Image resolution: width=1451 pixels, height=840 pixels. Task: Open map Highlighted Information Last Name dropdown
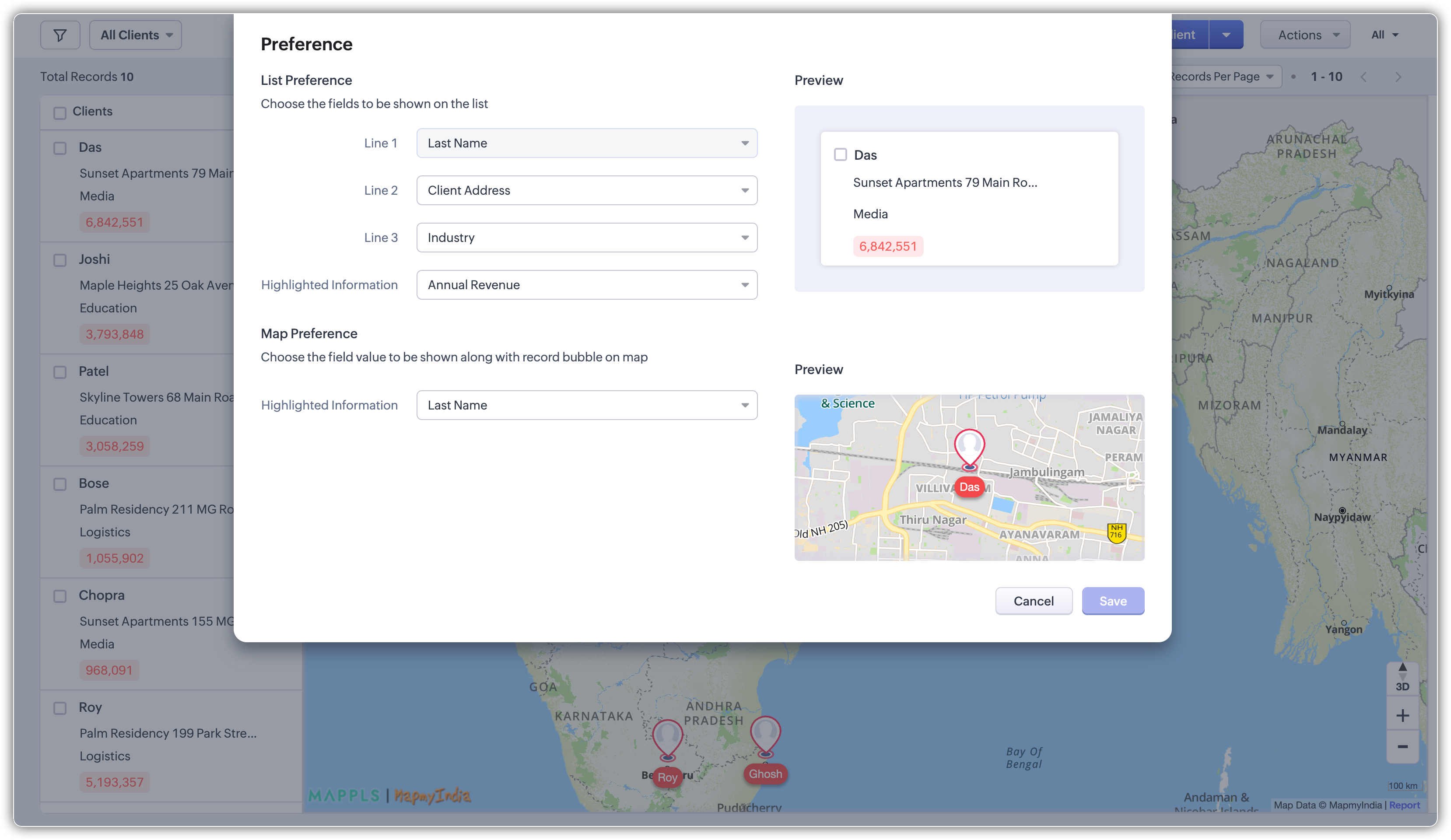click(586, 405)
